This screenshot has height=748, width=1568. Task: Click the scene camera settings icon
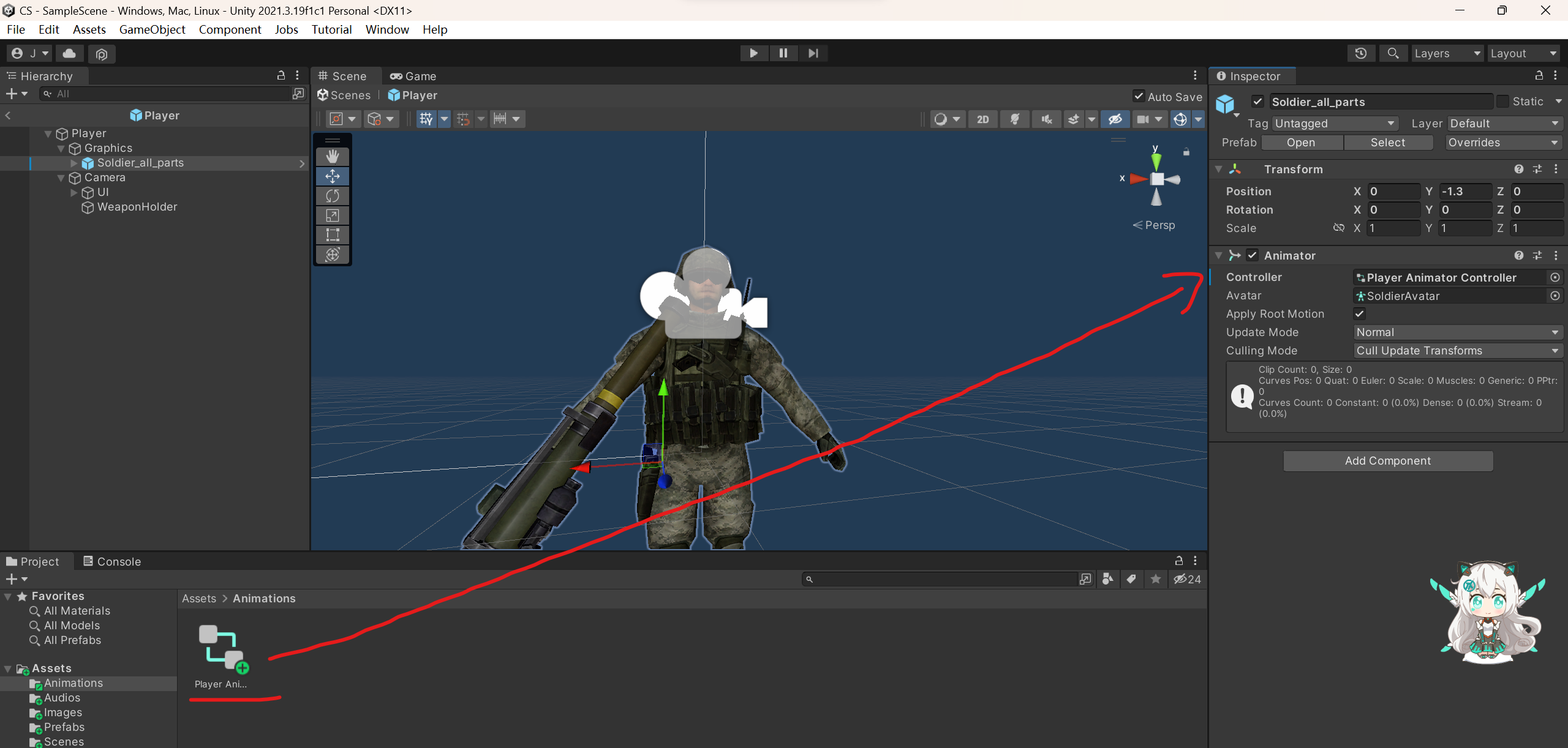(1143, 119)
